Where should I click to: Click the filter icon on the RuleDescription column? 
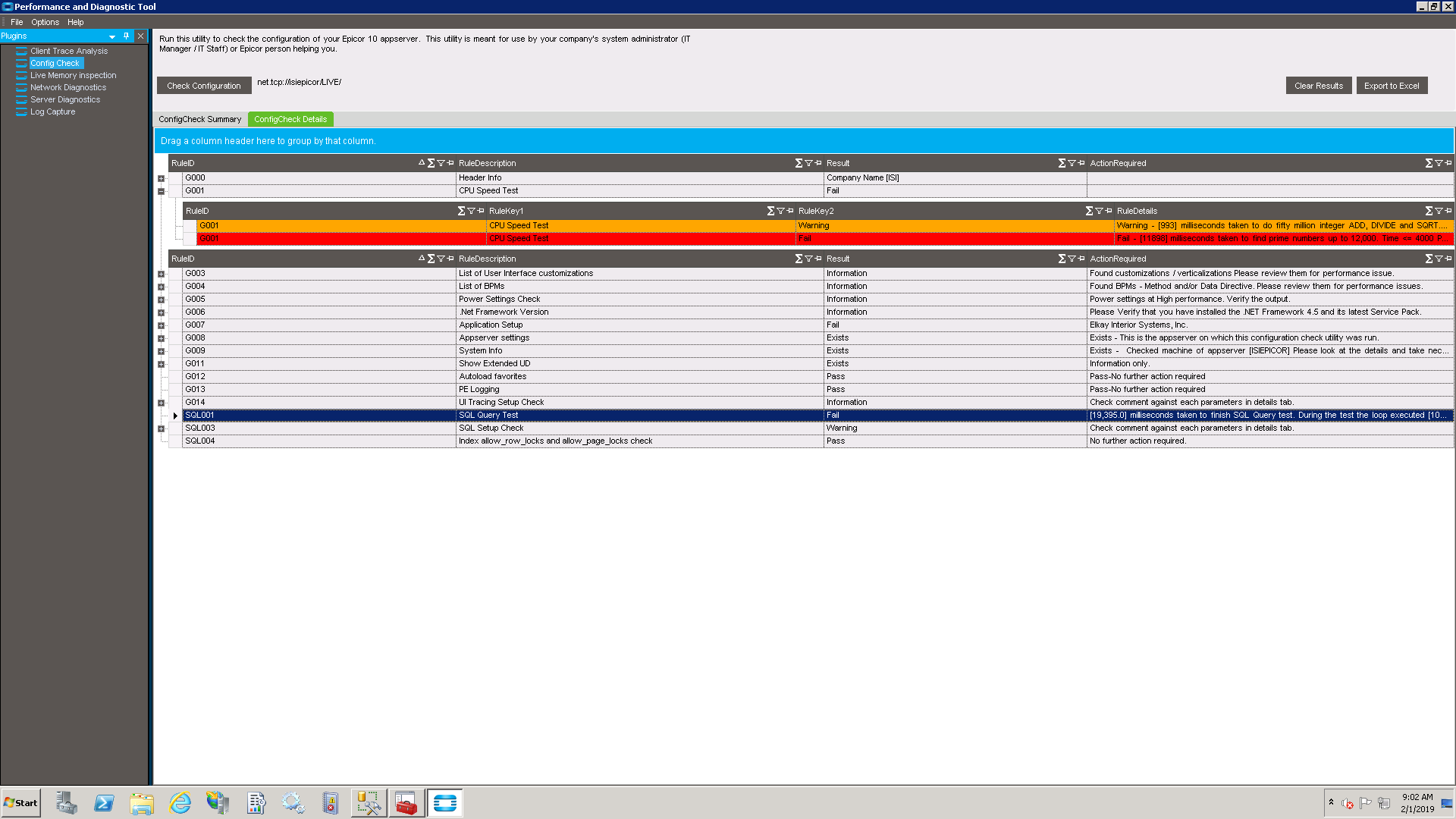tap(808, 163)
